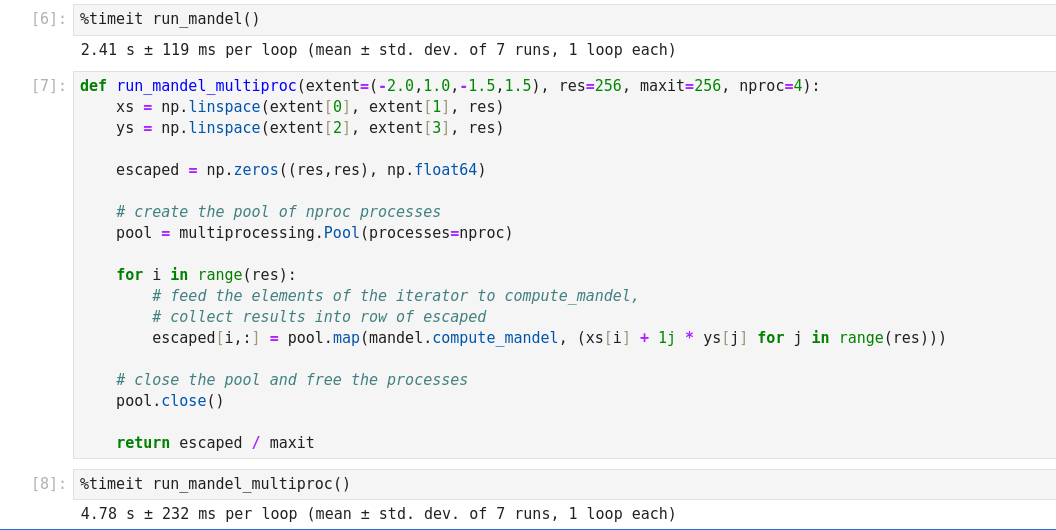Click the comment about creating the pool
This screenshot has height=530, width=1056.
click(278, 212)
